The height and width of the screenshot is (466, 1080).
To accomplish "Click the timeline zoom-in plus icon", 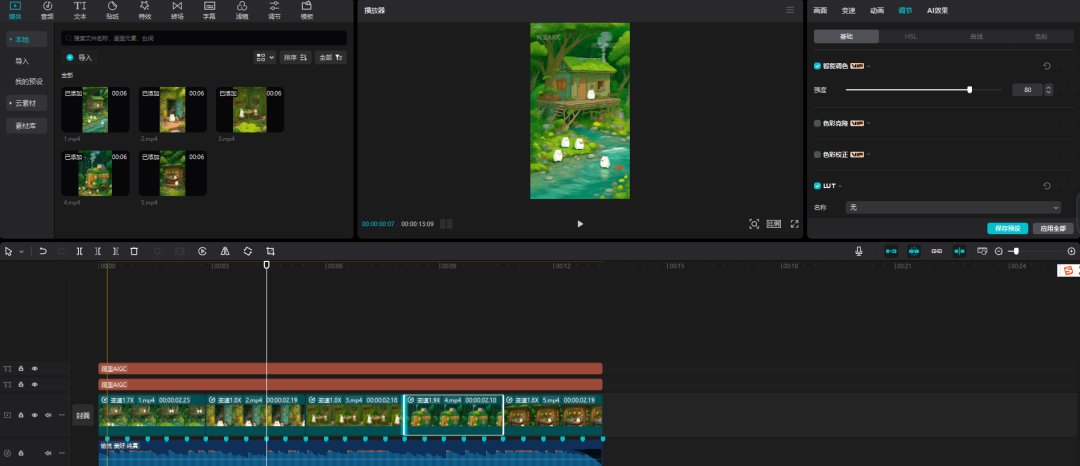I will (1071, 251).
